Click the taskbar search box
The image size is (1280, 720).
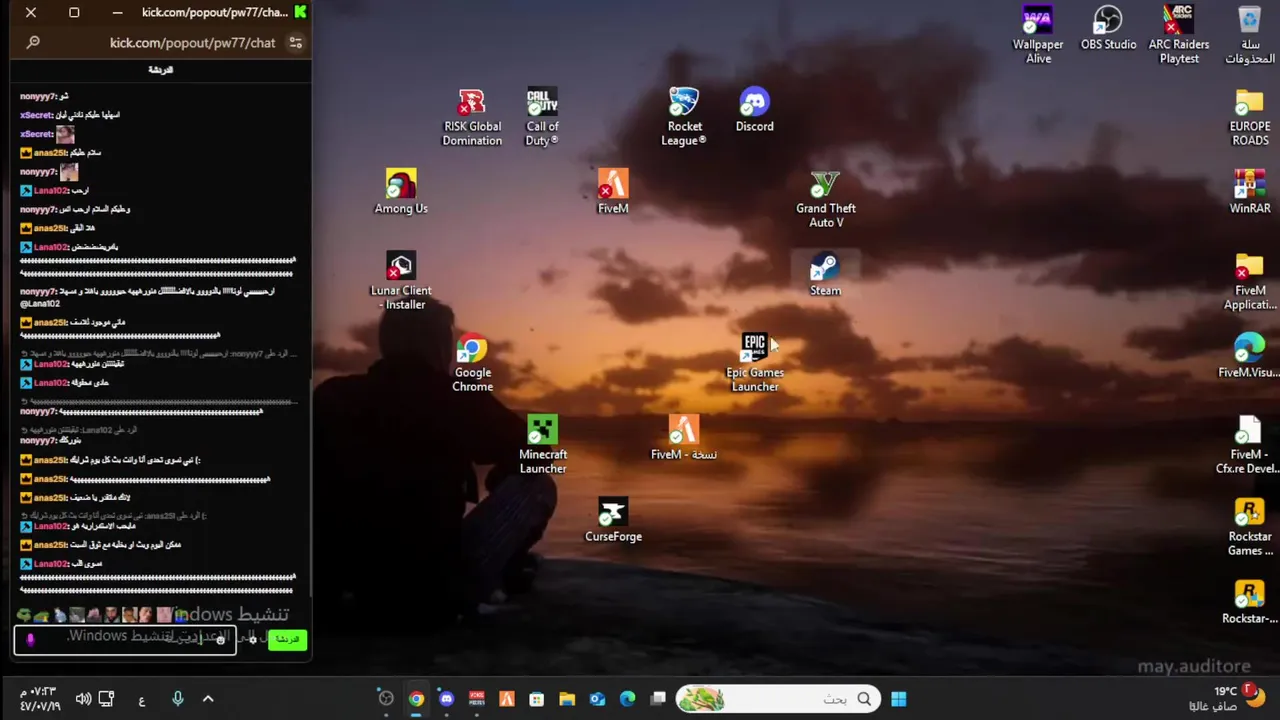point(778,699)
